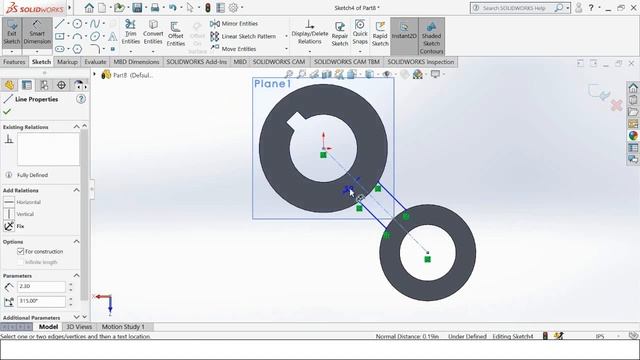Open the Motion Study 1 tab
Image resolution: width=640 pixels, height=360 pixels.
point(123,327)
